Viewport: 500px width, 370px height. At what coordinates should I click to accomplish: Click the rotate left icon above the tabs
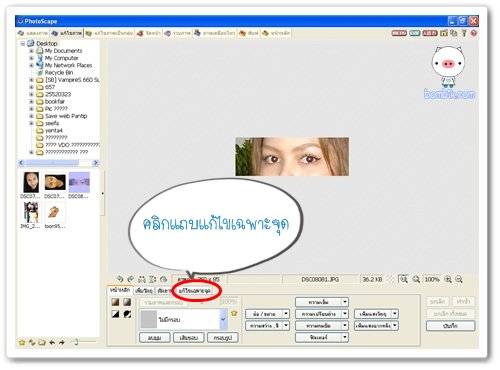(x=120, y=279)
